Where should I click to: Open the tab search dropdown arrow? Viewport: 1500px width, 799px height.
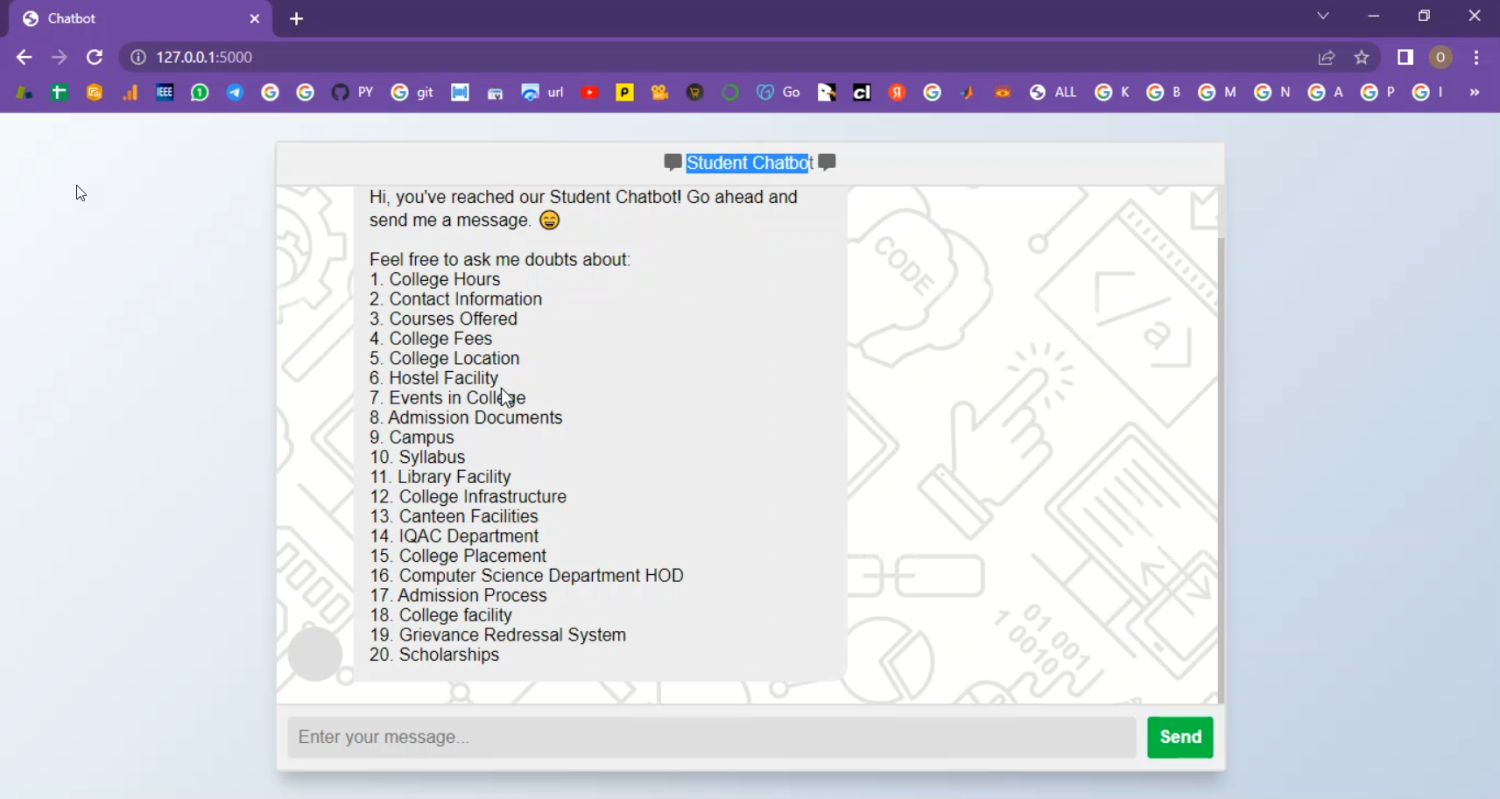[1323, 16]
